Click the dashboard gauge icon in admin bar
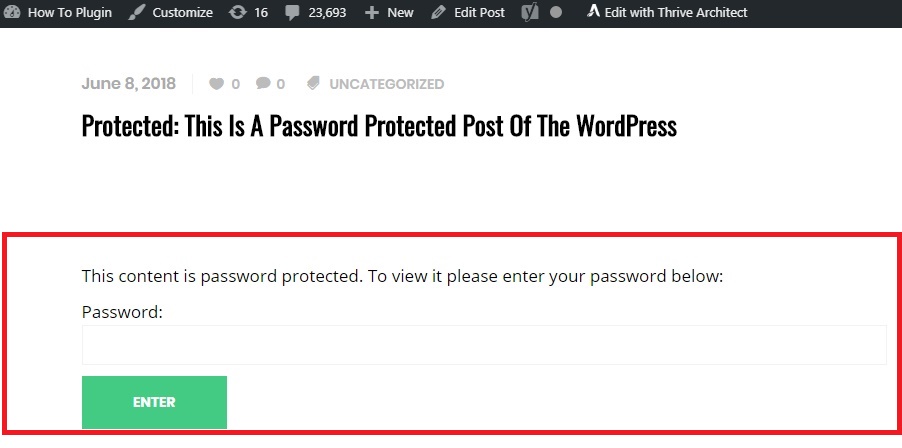Image resolution: width=902 pixels, height=448 pixels. [x=11, y=12]
